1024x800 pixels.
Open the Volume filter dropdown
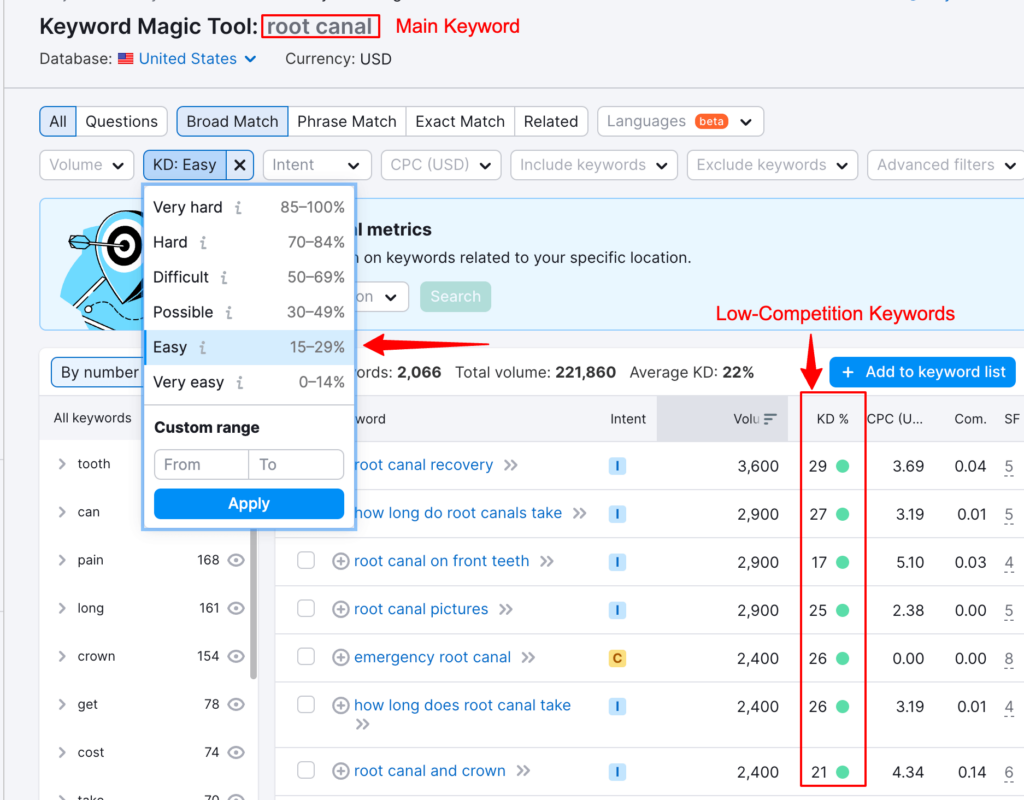[x=87, y=165]
